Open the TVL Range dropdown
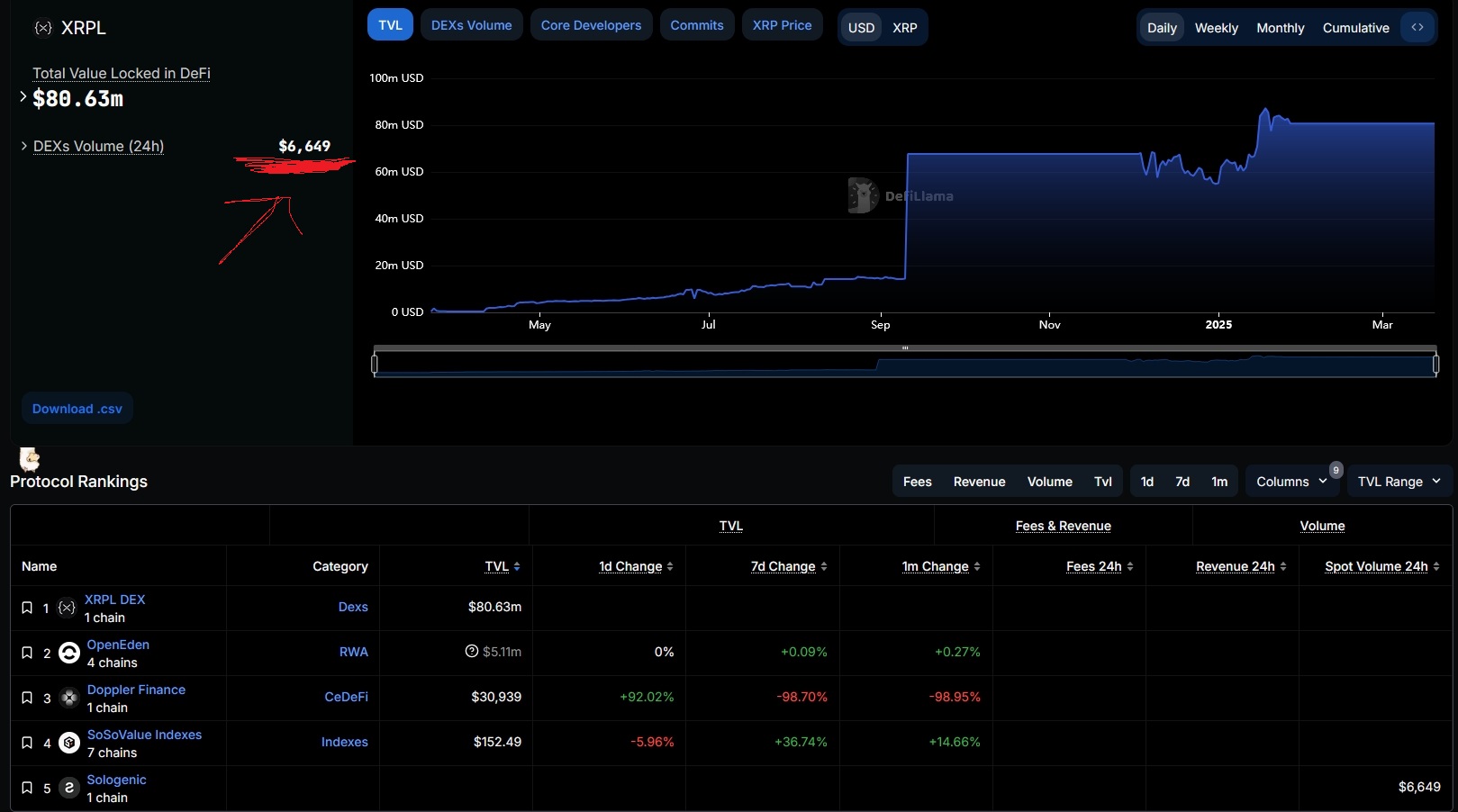Viewport: 1458px width, 812px height. point(1399,482)
